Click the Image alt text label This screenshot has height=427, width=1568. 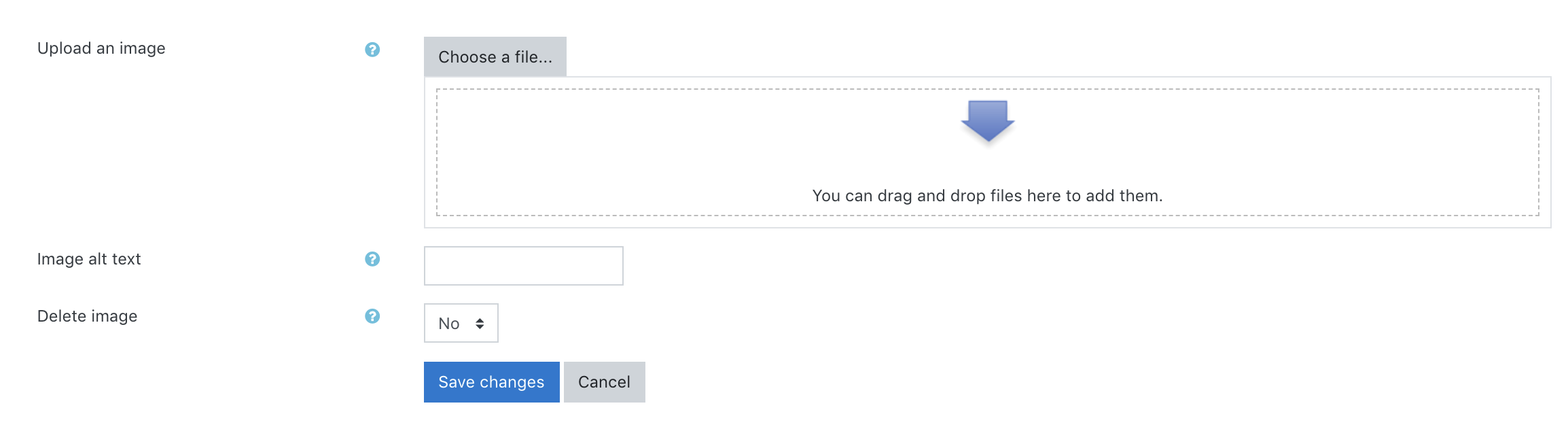(x=89, y=259)
